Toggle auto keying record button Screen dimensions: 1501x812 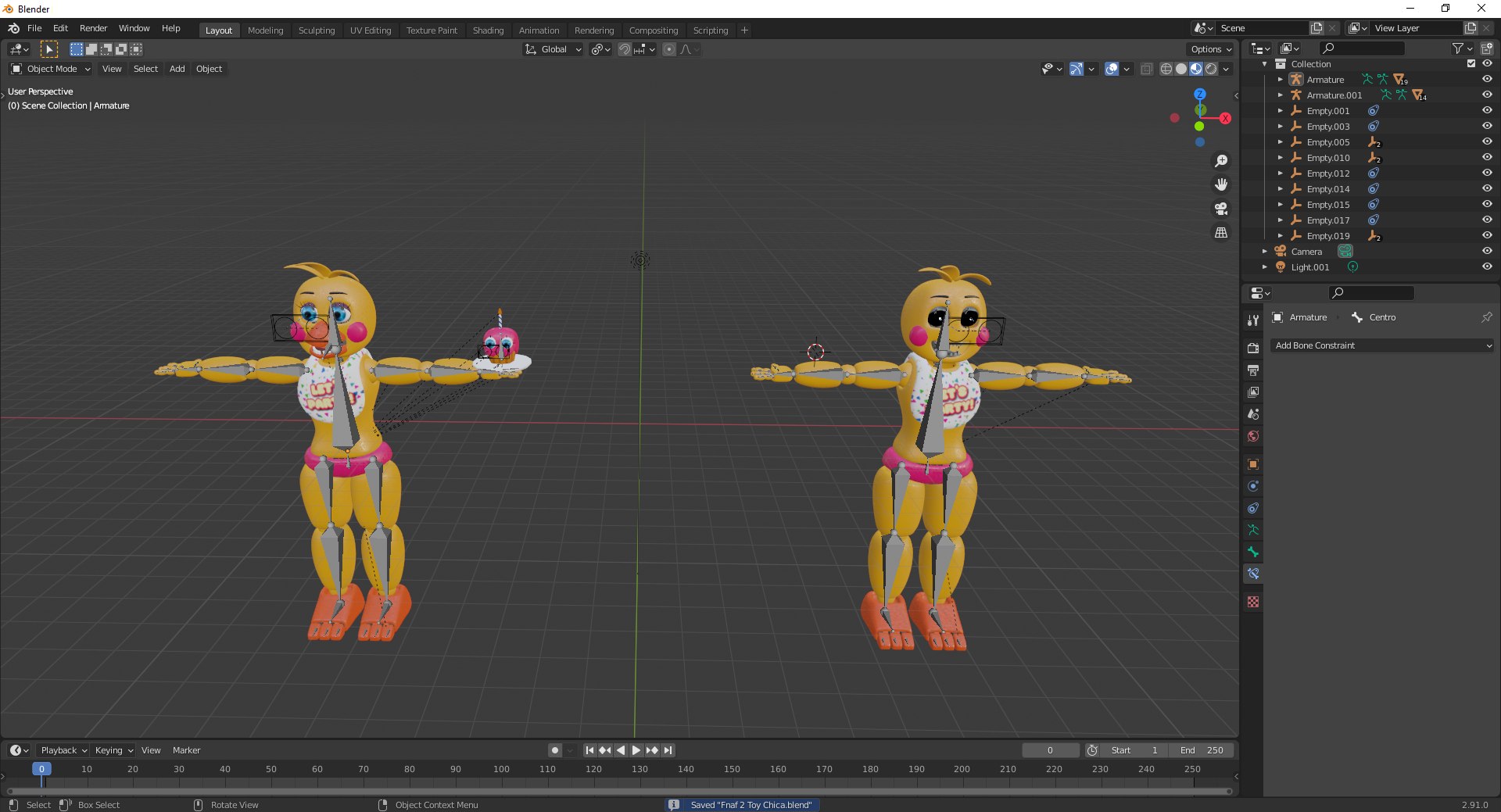tap(555, 750)
